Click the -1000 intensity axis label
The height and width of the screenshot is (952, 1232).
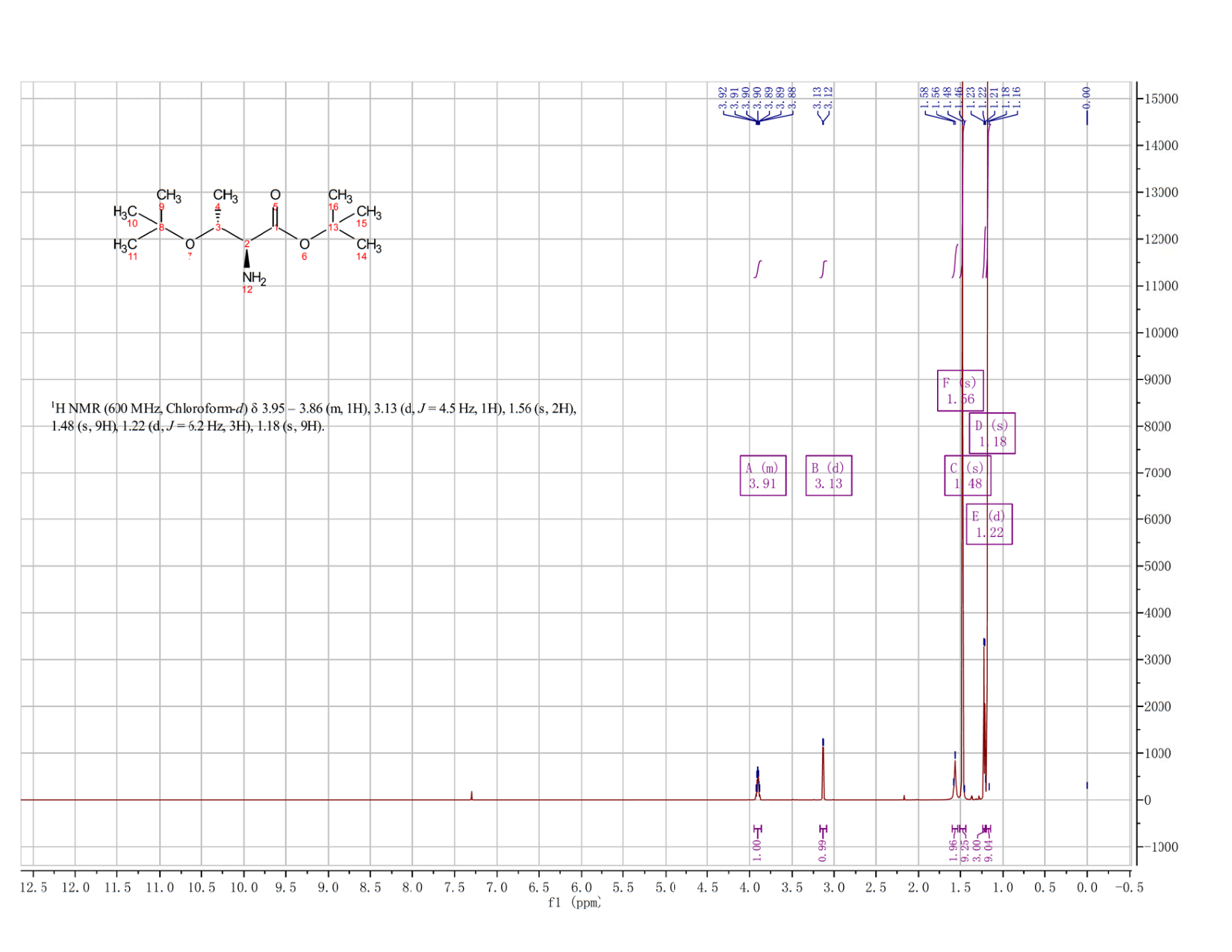point(1161,847)
